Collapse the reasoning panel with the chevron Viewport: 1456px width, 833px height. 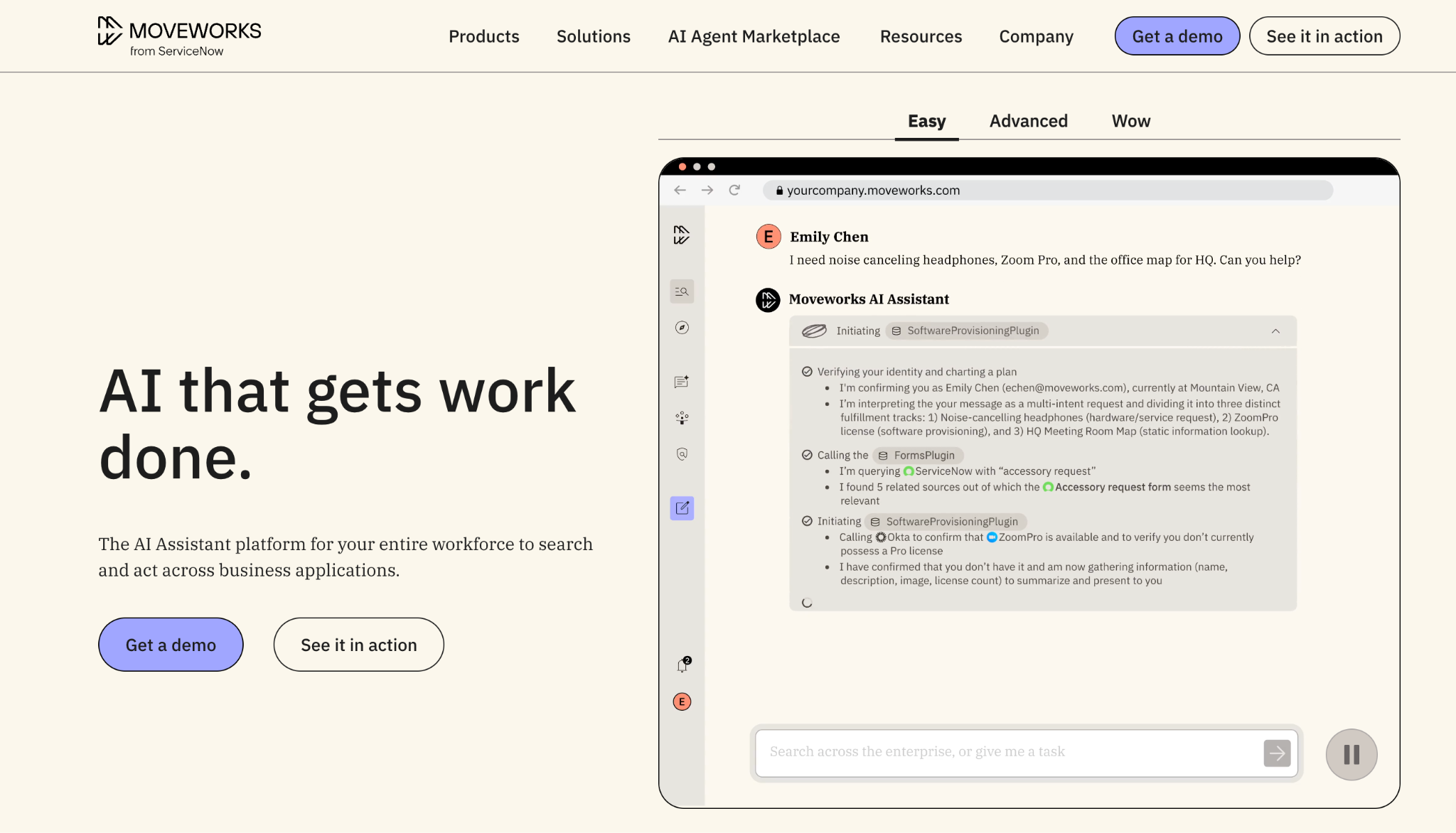click(1275, 331)
